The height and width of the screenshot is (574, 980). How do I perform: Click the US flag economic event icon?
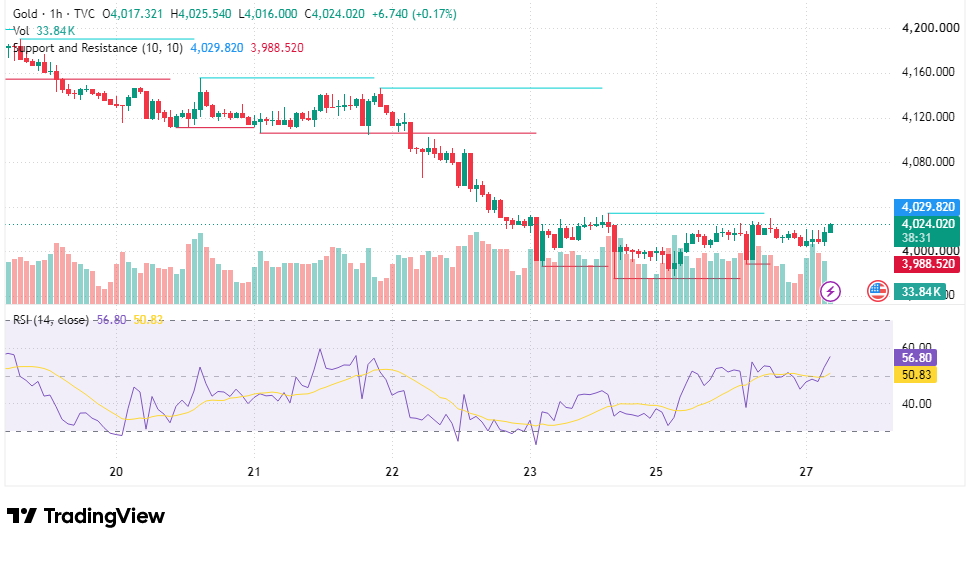(x=878, y=291)
